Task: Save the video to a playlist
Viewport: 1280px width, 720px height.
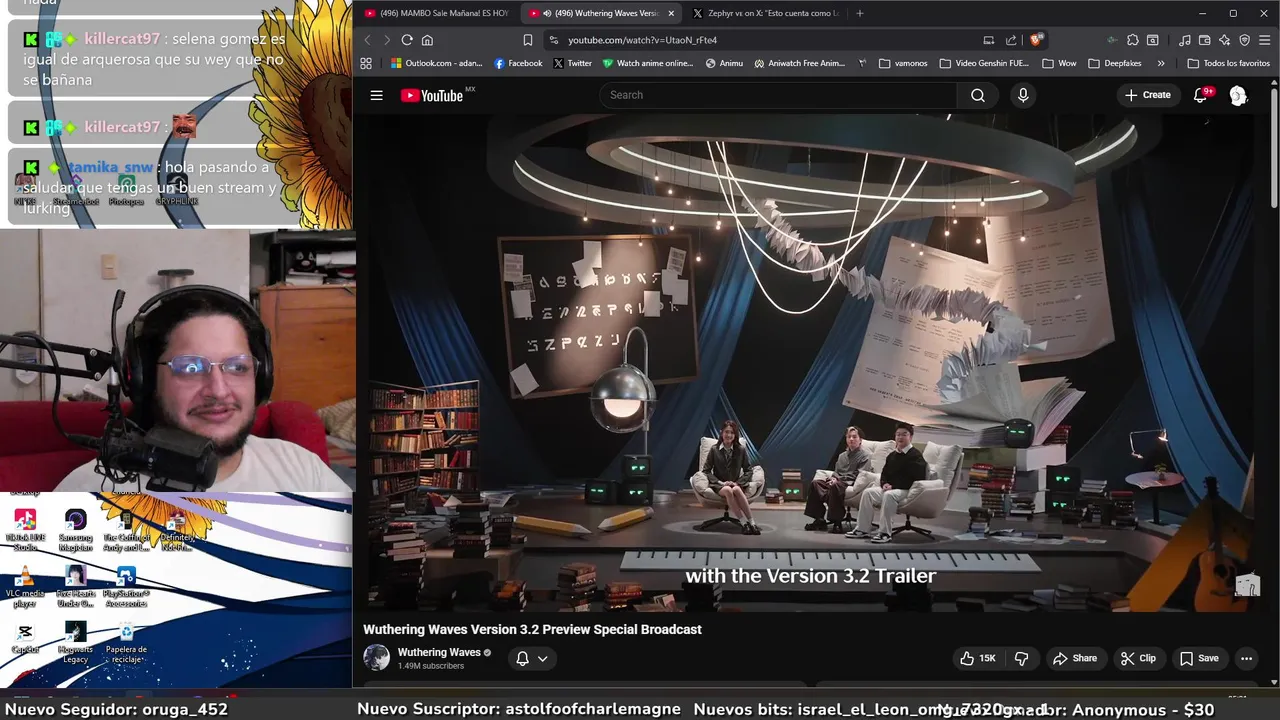Action: click(x=1199, y=658)
